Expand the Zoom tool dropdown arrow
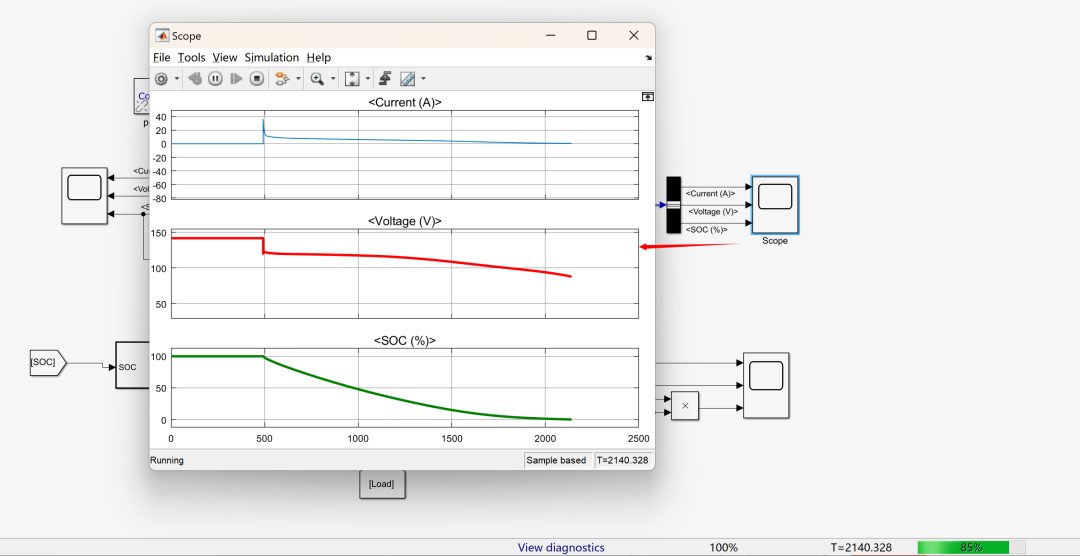This screenshot has height=556, width=1080. [x=332, y=78]
